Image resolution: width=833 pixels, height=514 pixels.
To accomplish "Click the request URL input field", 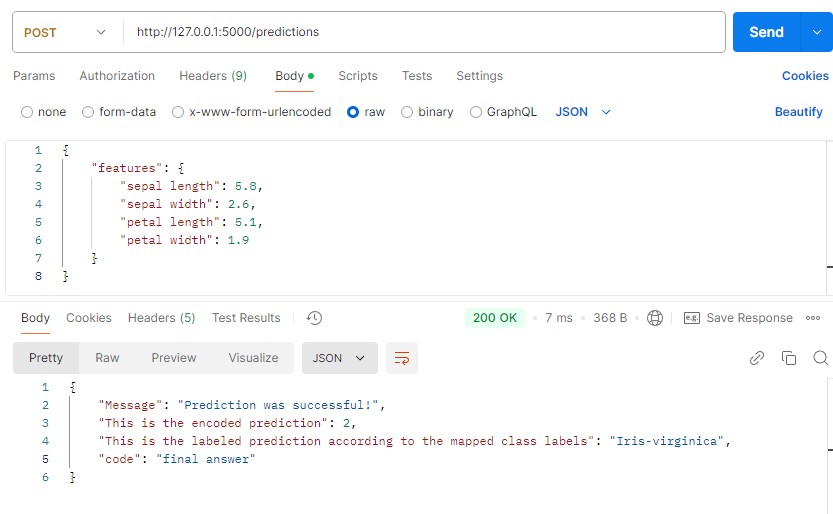I will pos(424,32).
